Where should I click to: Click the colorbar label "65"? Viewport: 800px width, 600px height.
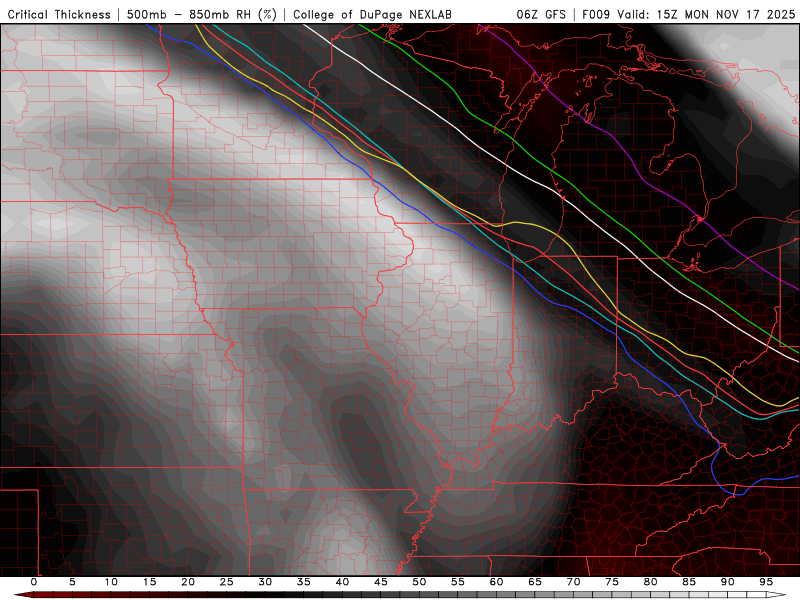[535, 582]
